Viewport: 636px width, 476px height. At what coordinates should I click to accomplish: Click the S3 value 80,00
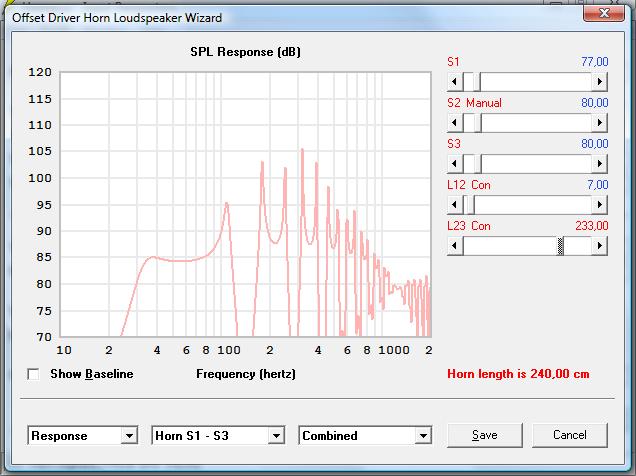click(x=595, y=144)
